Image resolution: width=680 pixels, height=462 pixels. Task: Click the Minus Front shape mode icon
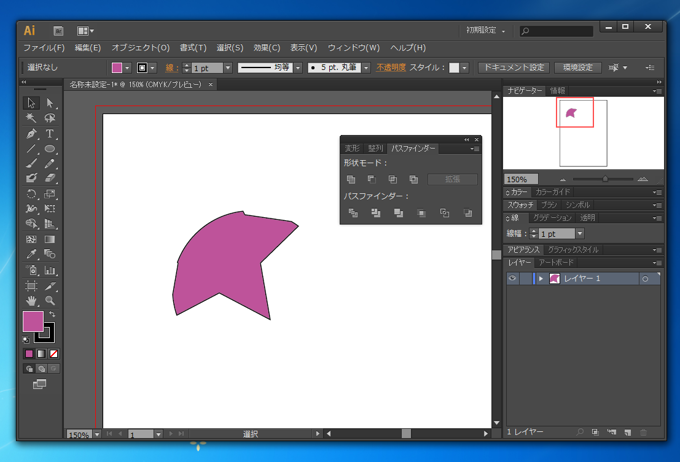(x=372, y=179)
